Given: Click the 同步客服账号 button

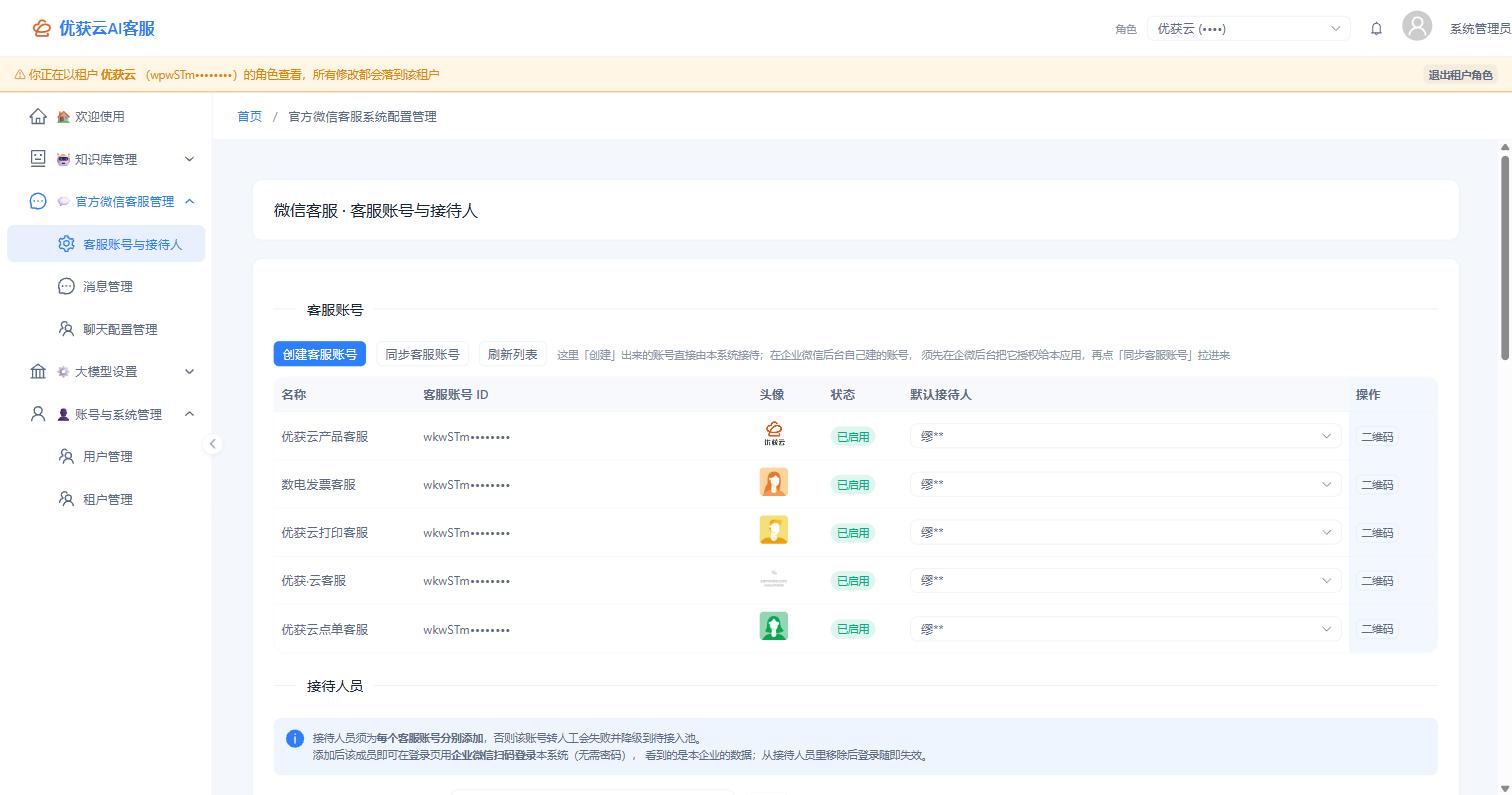Looking at the screenshot, I should [423, 354].
